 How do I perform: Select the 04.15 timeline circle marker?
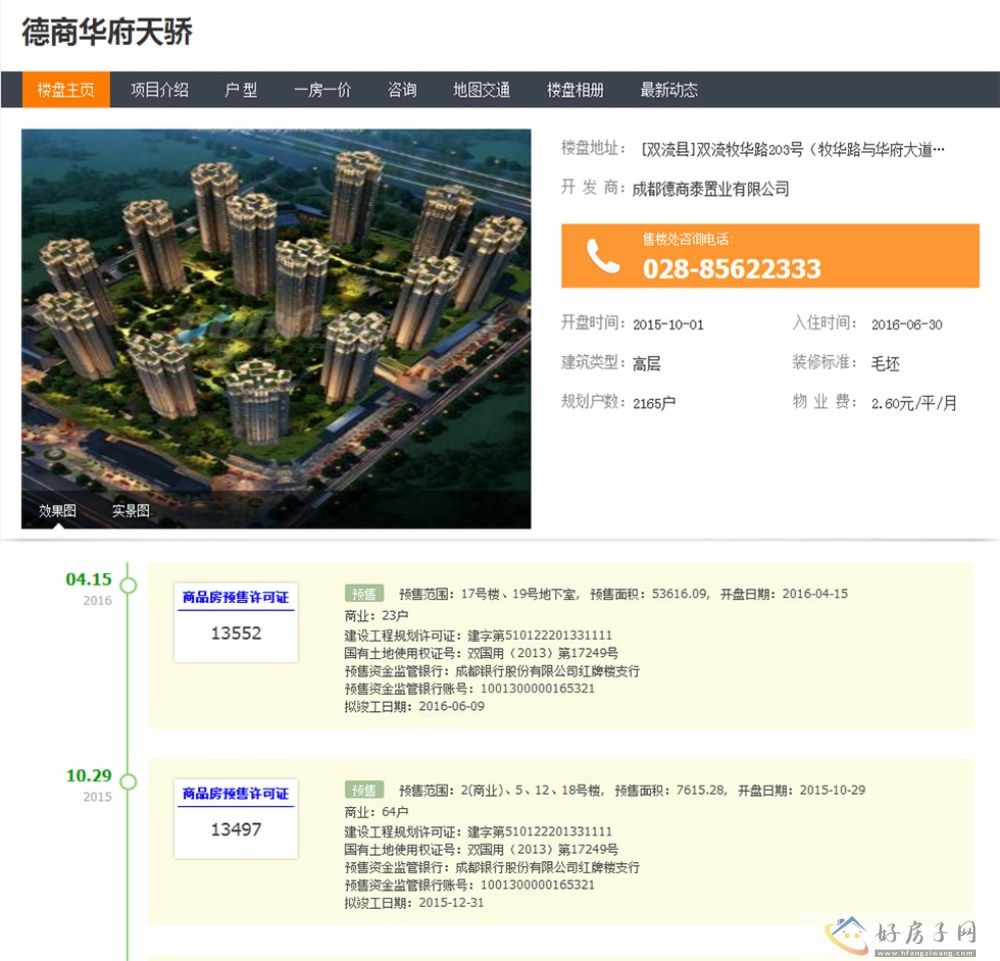[128, 585]
